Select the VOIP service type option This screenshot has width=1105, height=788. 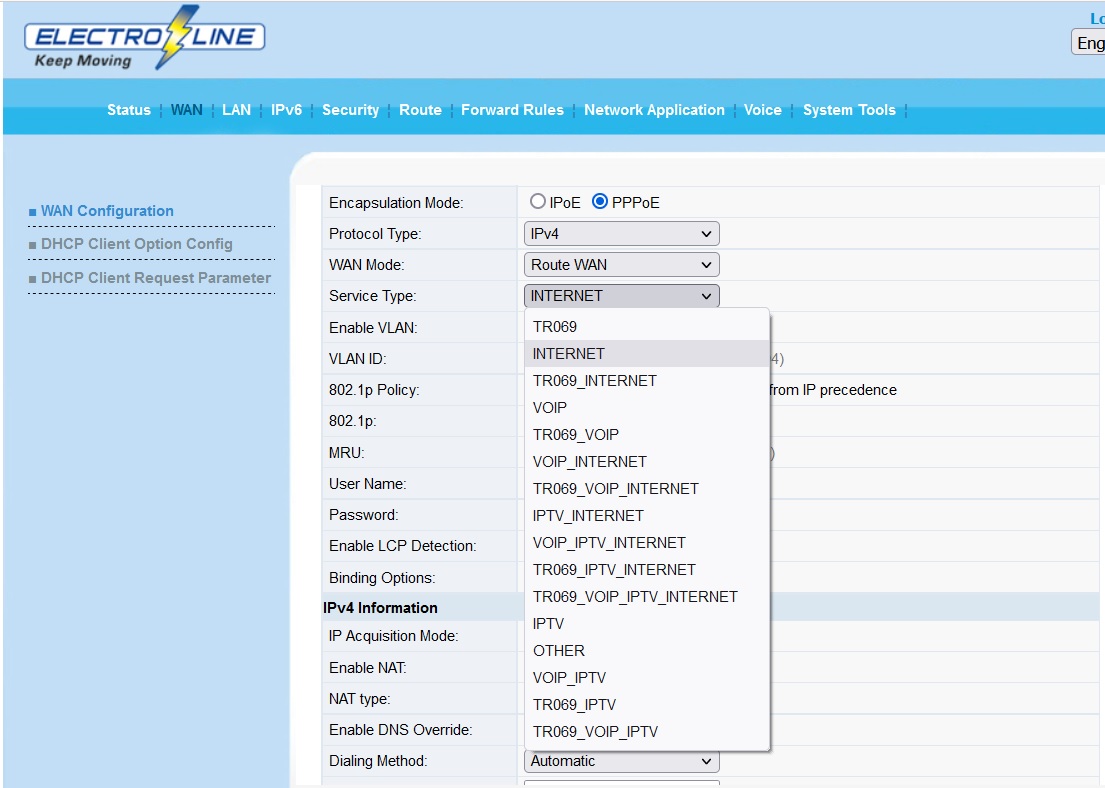point(550,408)
